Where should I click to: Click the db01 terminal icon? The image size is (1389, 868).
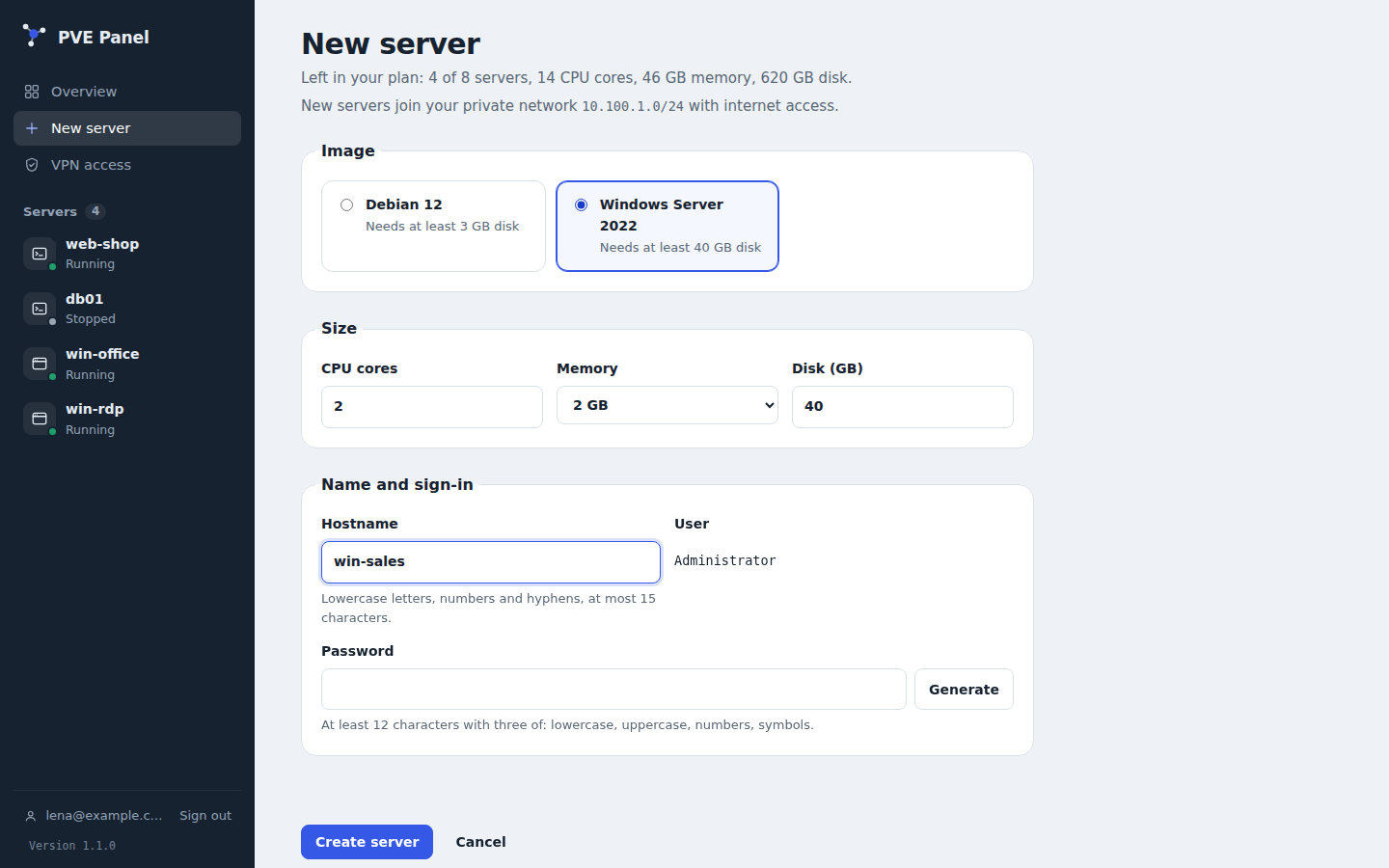(x=40, y=309)
